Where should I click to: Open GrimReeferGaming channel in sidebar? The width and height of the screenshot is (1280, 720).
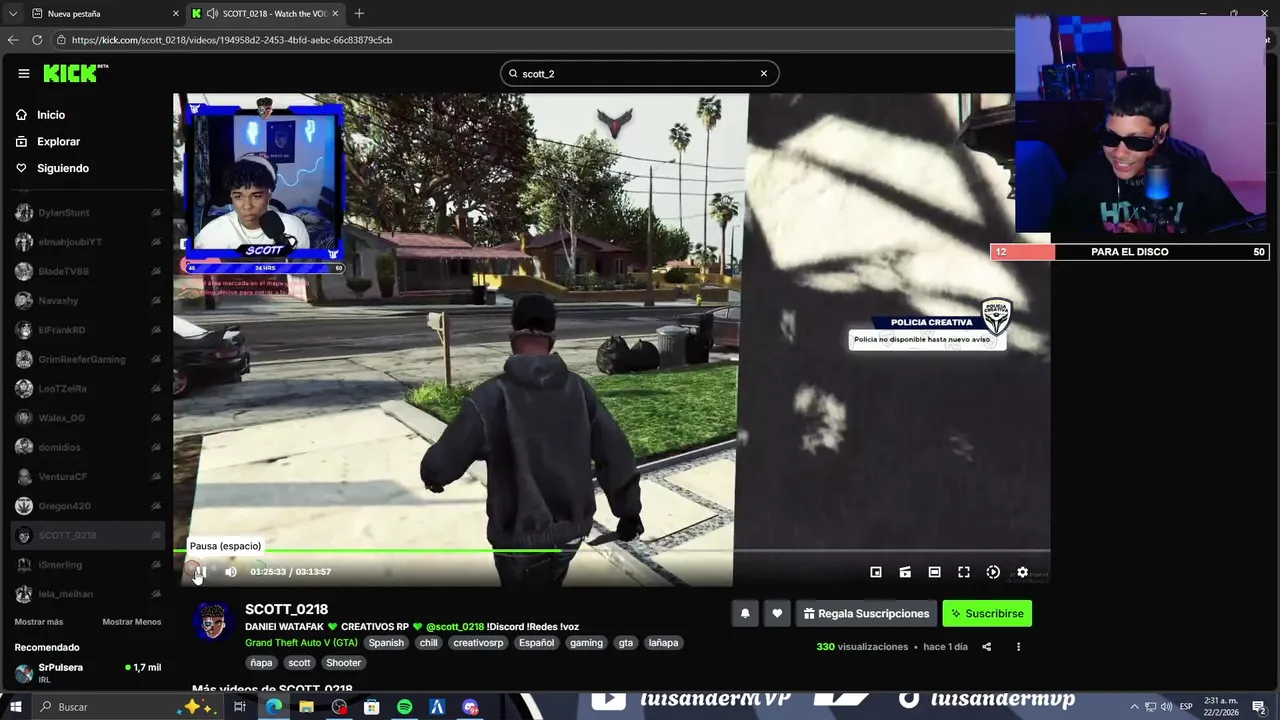pos(88,359)
